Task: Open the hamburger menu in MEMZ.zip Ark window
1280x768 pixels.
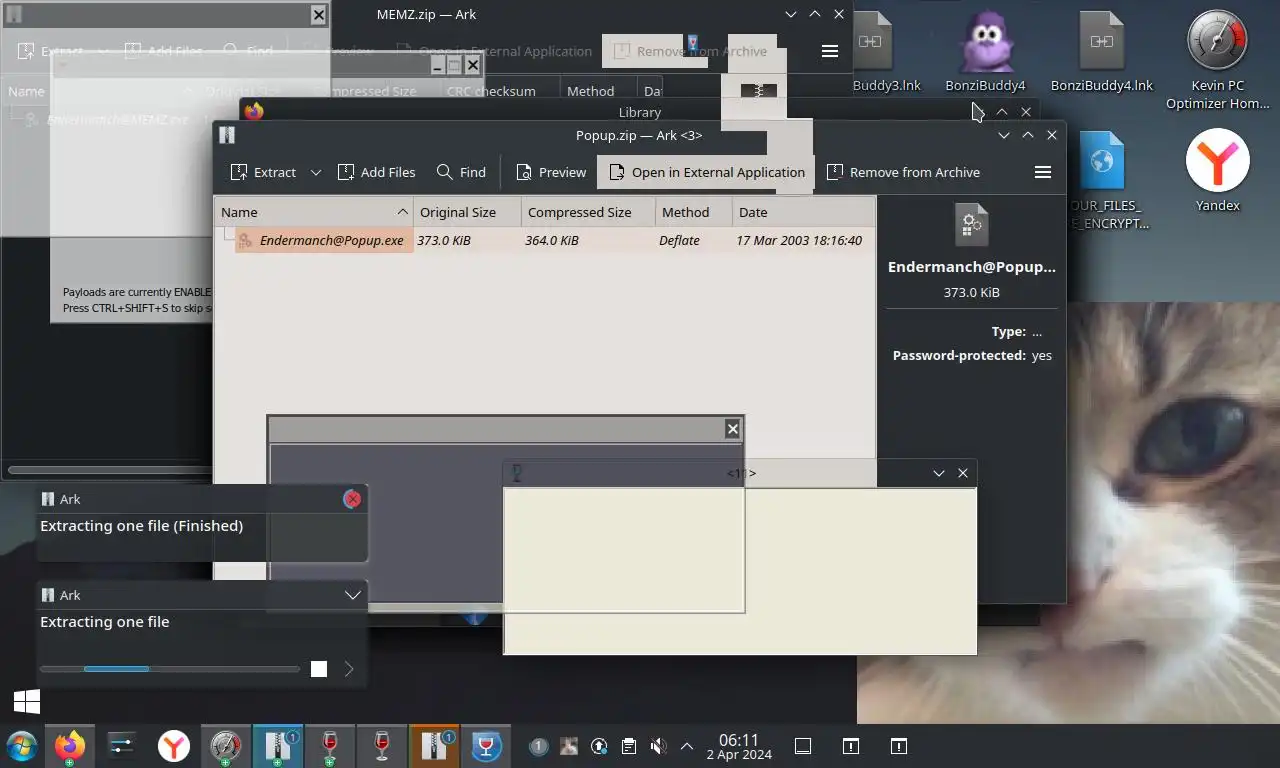Action: point(829,51)
